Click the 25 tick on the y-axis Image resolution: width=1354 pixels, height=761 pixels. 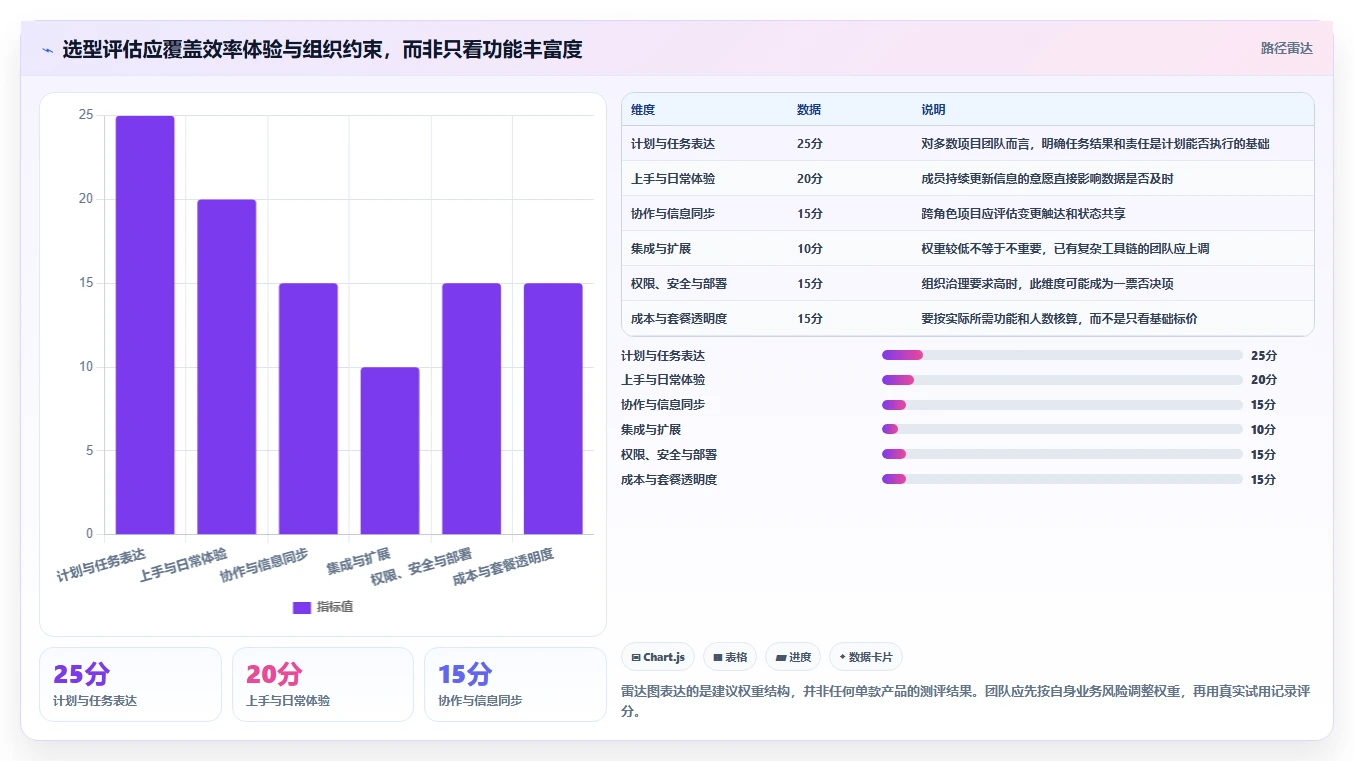pos(86,115)
